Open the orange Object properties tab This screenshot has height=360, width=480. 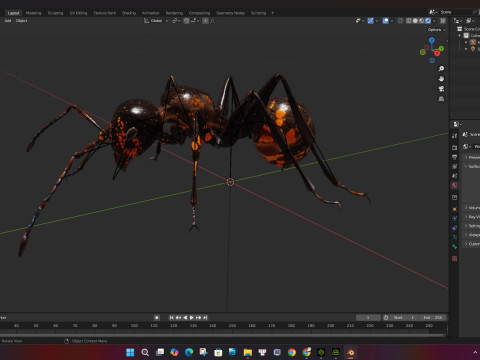(454, 209)
